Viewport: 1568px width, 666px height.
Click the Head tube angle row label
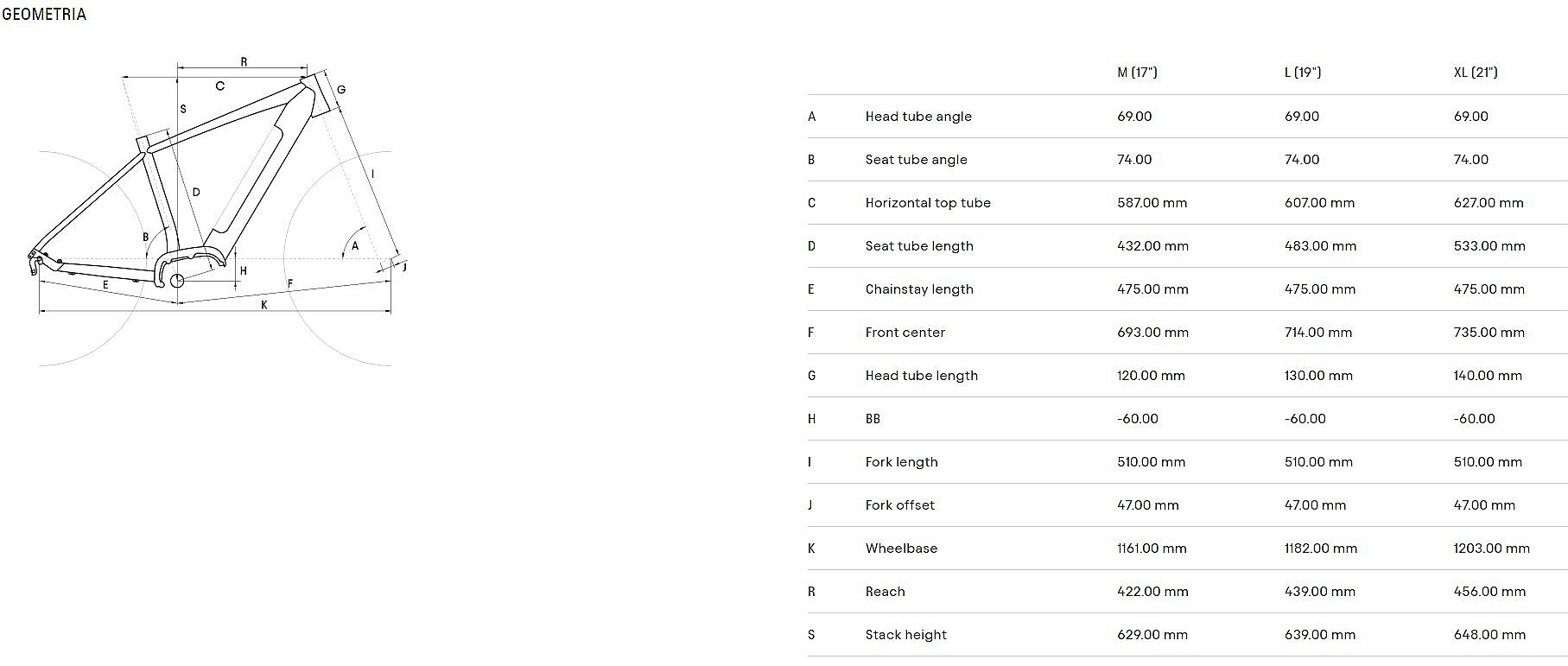pos(918,117)
